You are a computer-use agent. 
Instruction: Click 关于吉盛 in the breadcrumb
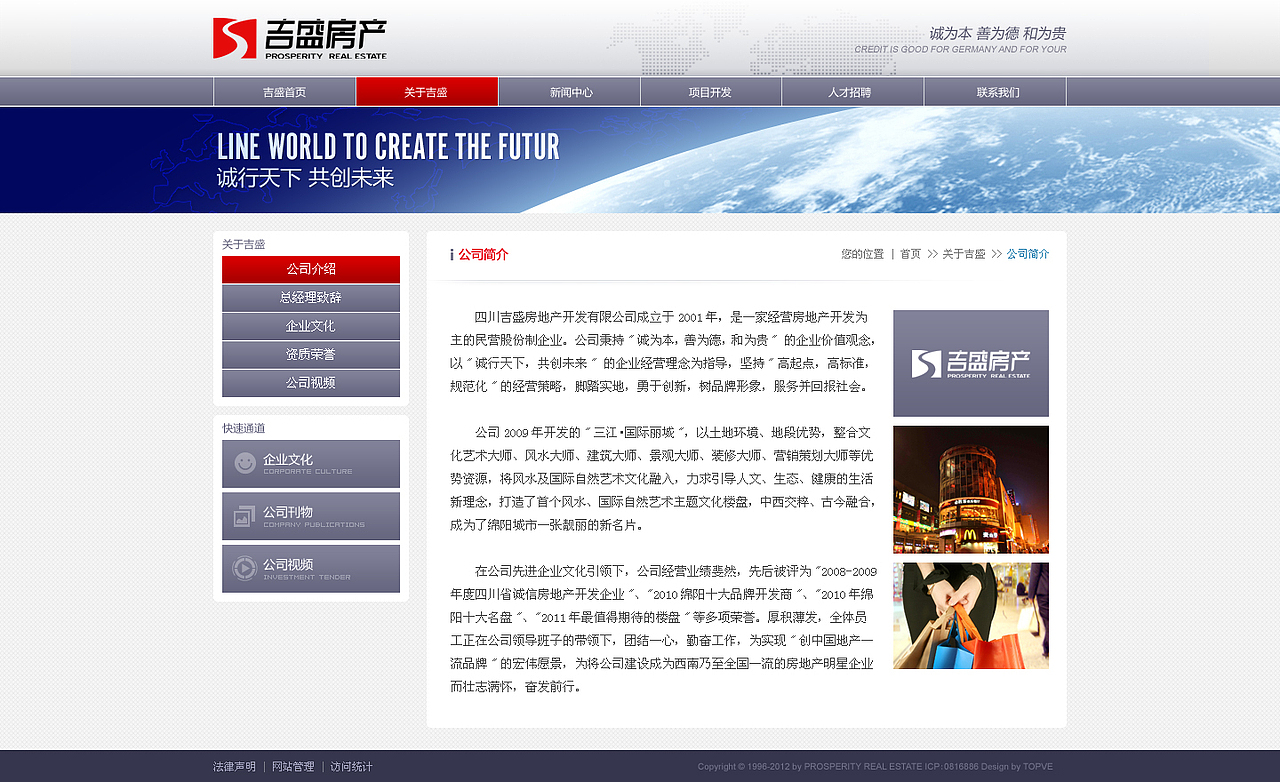(x=964, y=254)
